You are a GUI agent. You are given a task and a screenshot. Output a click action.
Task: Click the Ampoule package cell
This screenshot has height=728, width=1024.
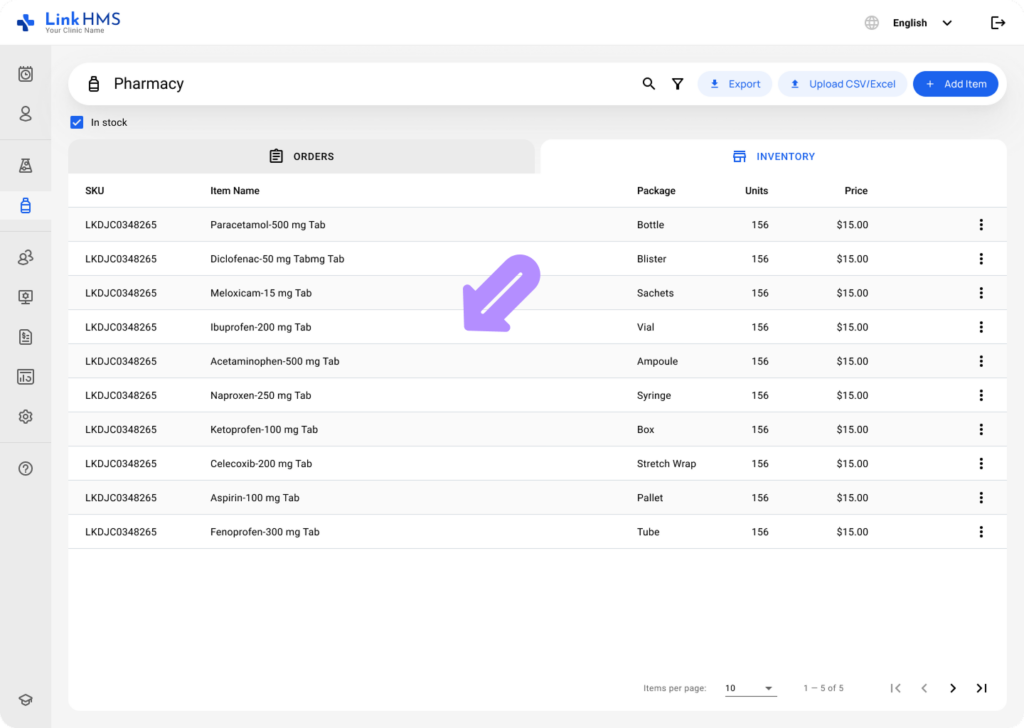click(657, 361)
